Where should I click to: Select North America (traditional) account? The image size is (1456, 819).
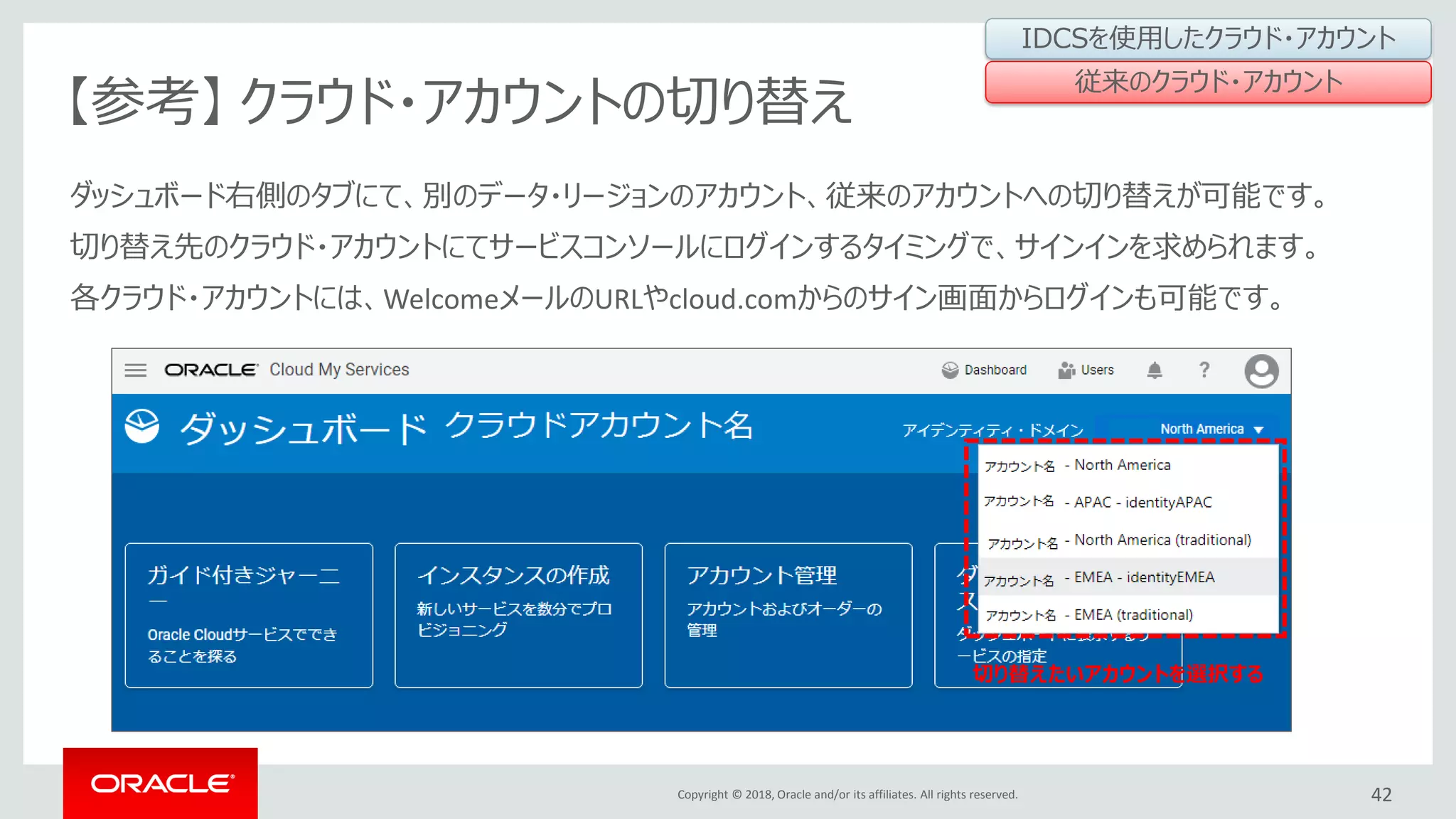1128,540
